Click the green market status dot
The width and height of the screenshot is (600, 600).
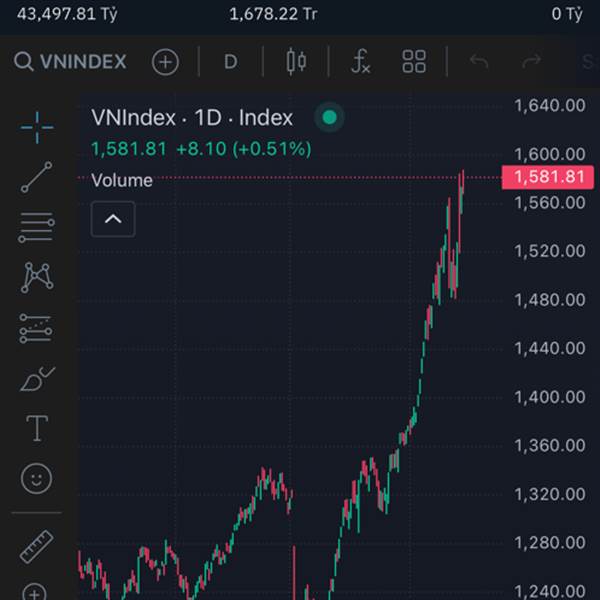pos(329,117)
